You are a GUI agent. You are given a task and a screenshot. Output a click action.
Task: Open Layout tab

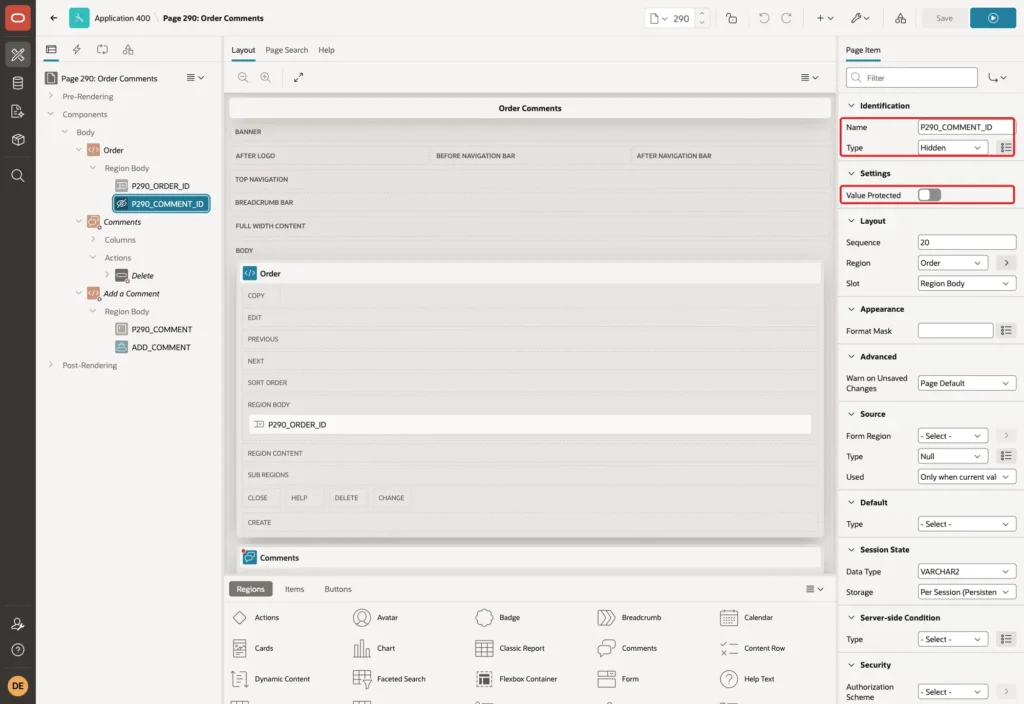(243, 50)
